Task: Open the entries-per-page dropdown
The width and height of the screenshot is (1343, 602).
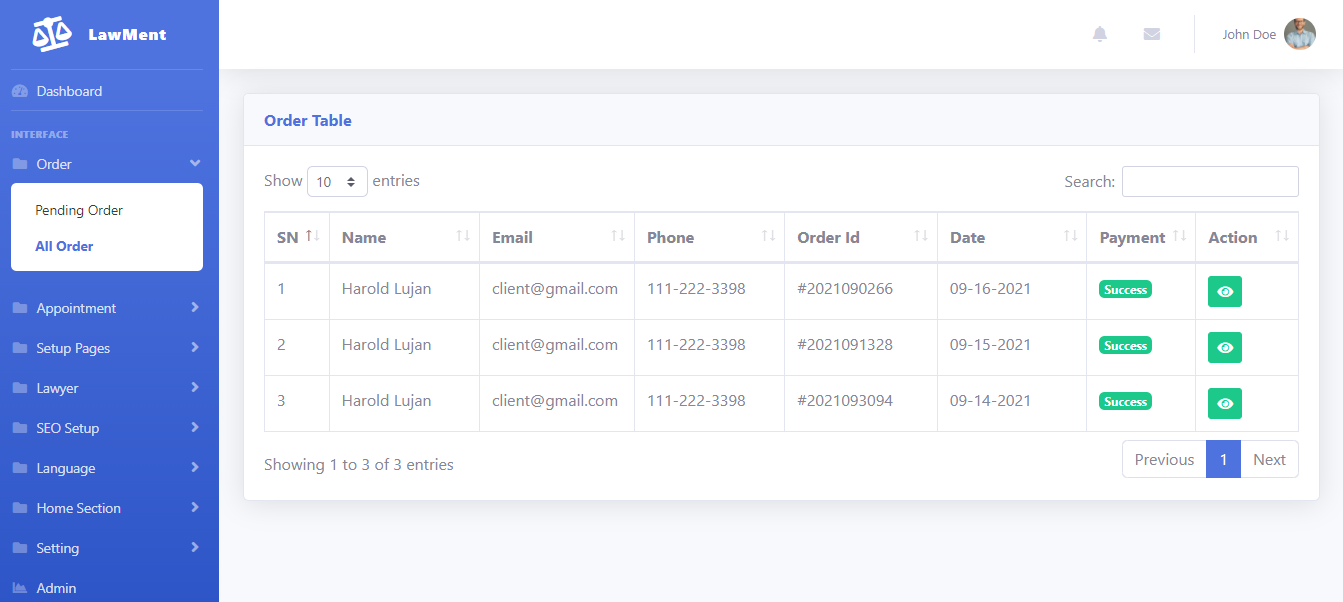Action: (x=337, y=182)
